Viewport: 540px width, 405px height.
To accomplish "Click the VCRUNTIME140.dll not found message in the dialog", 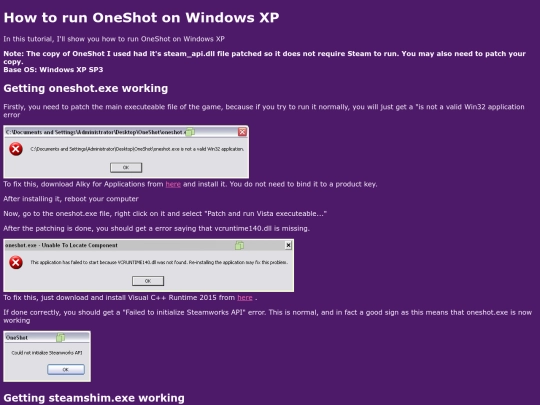I will pos(159,262).
